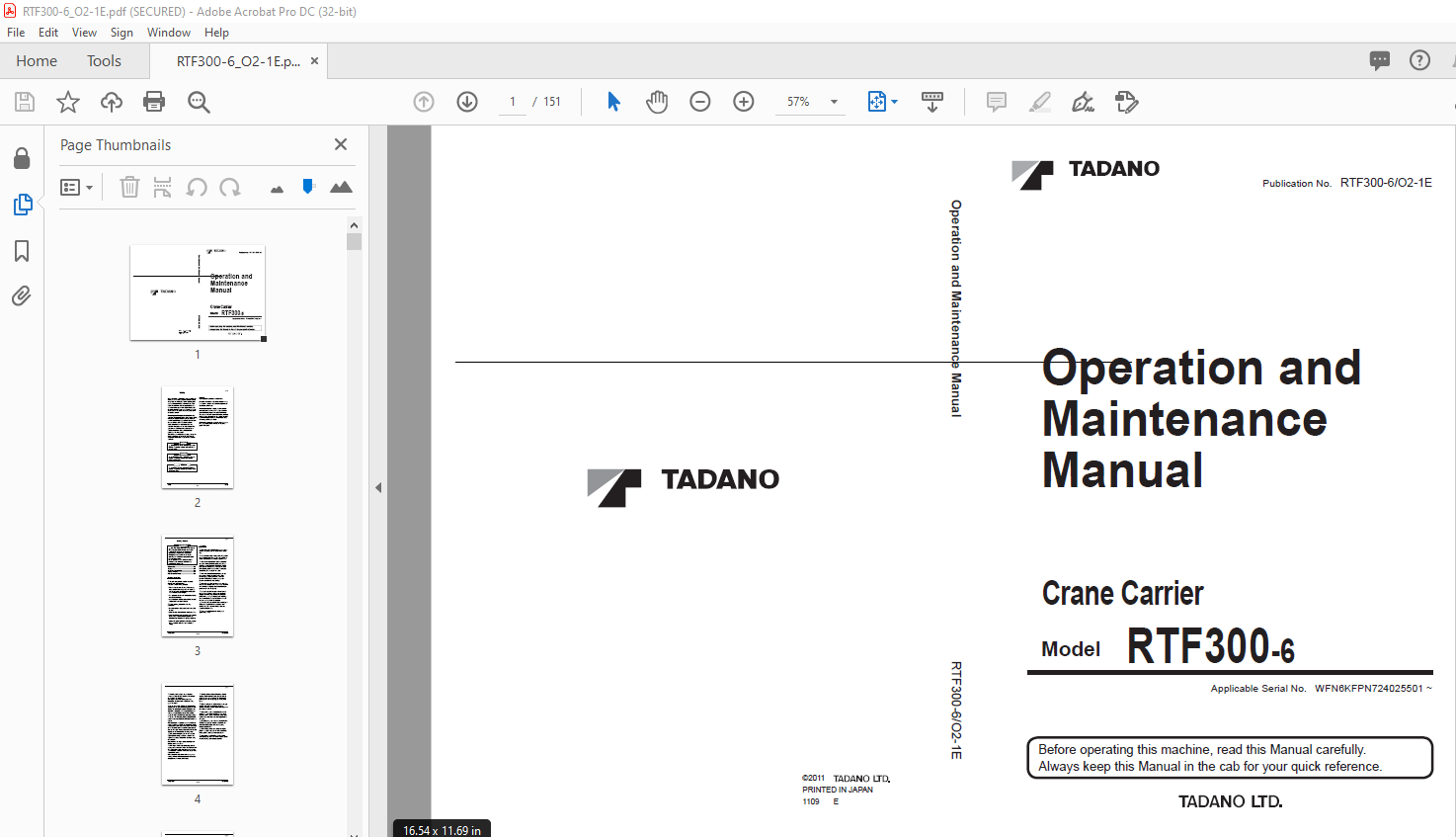Click the page size 16.54 x 11.69 in label

click(442, 829)
